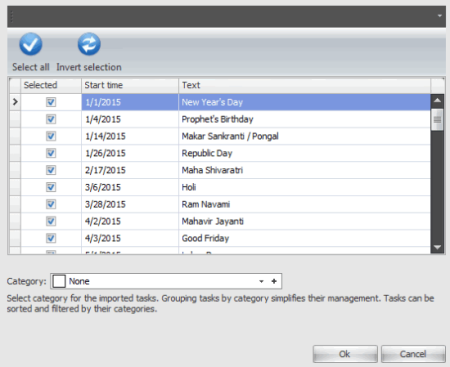Select the 1/4/2015 start time cell

click(x=130, y=119)
